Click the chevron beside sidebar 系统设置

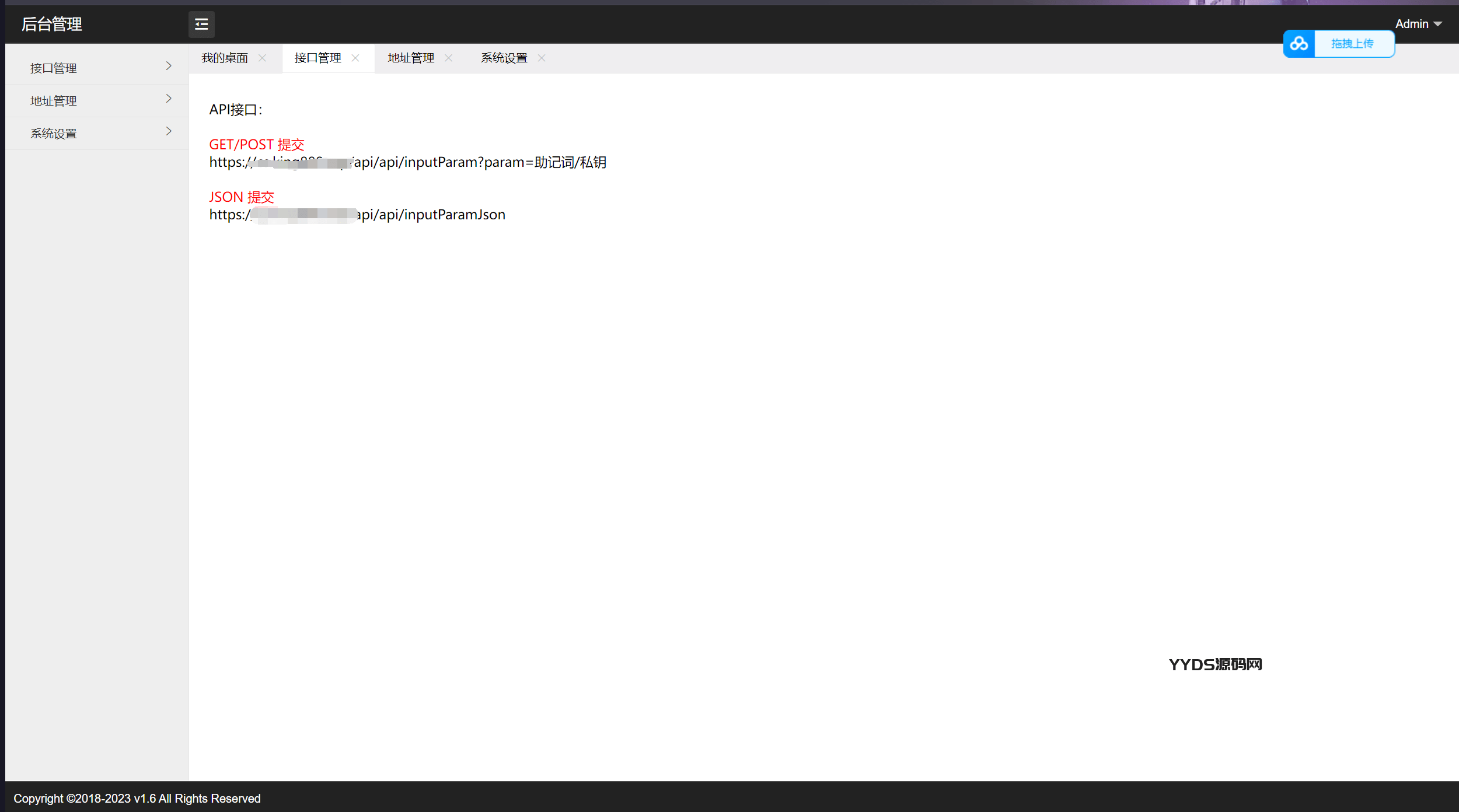click(x=169, y=132)
